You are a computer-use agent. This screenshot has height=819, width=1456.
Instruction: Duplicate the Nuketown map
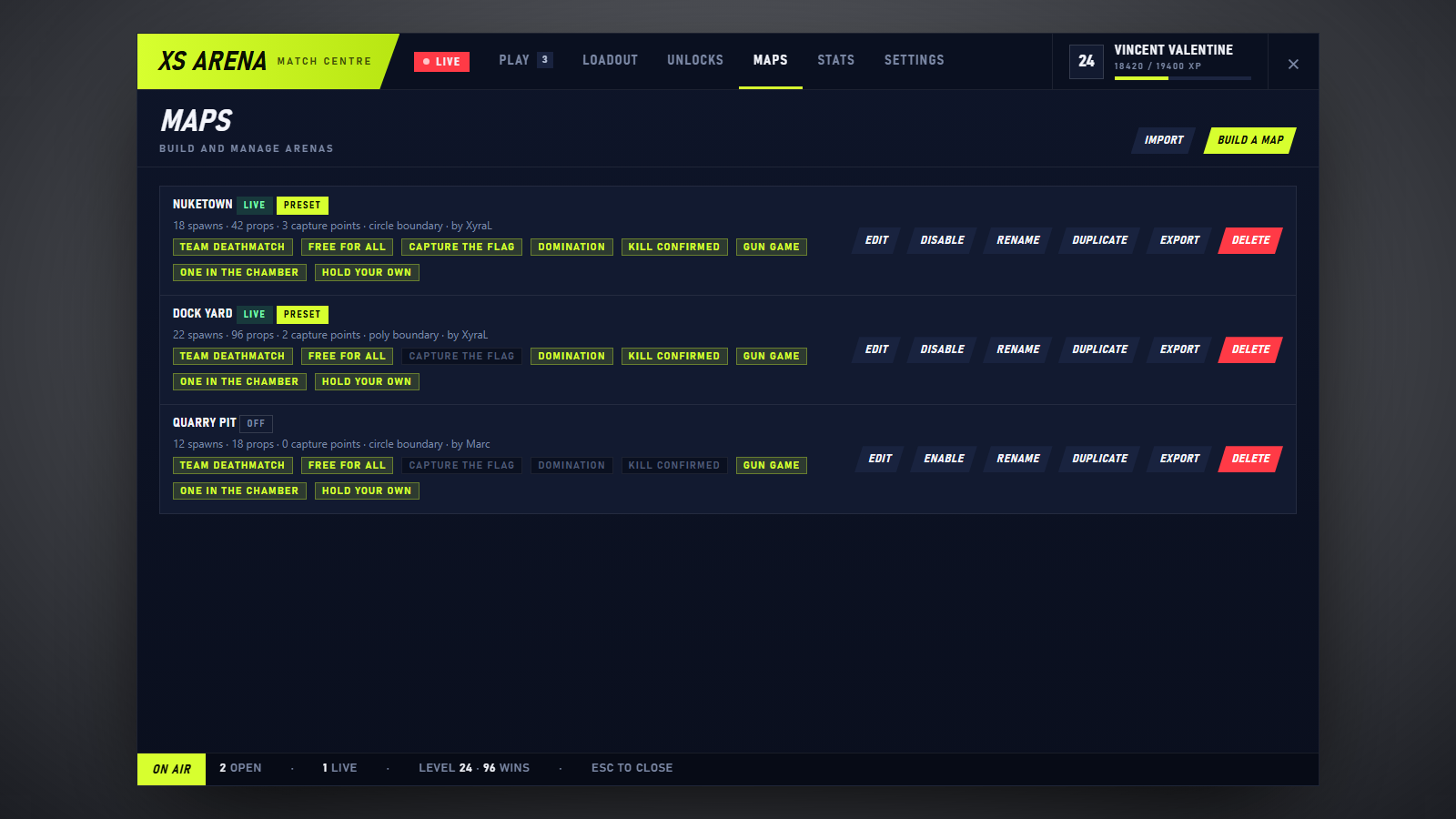point(1099,240)
